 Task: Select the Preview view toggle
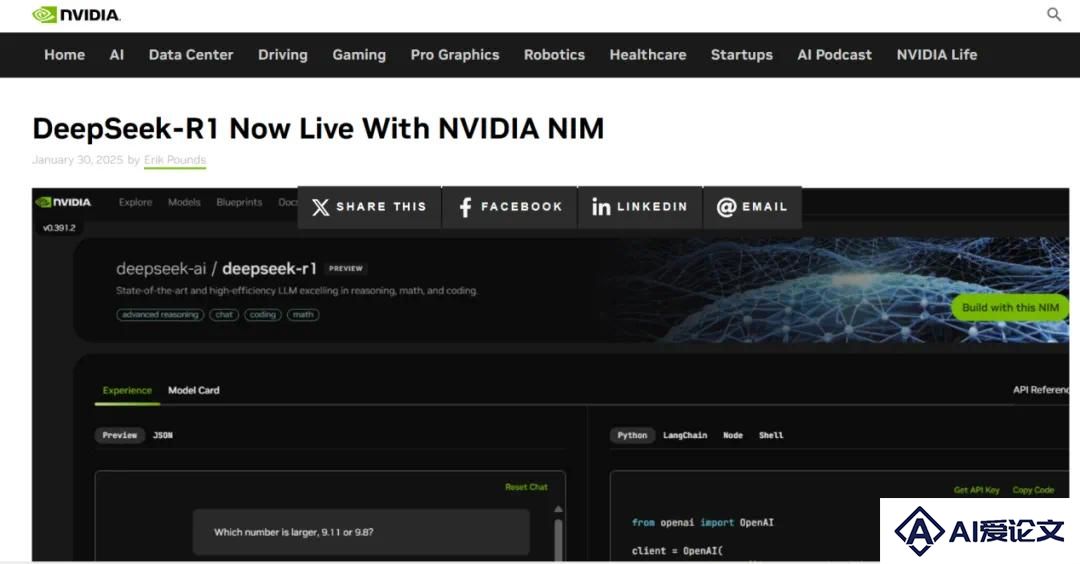pyautogui.click(x=120, y=435)
